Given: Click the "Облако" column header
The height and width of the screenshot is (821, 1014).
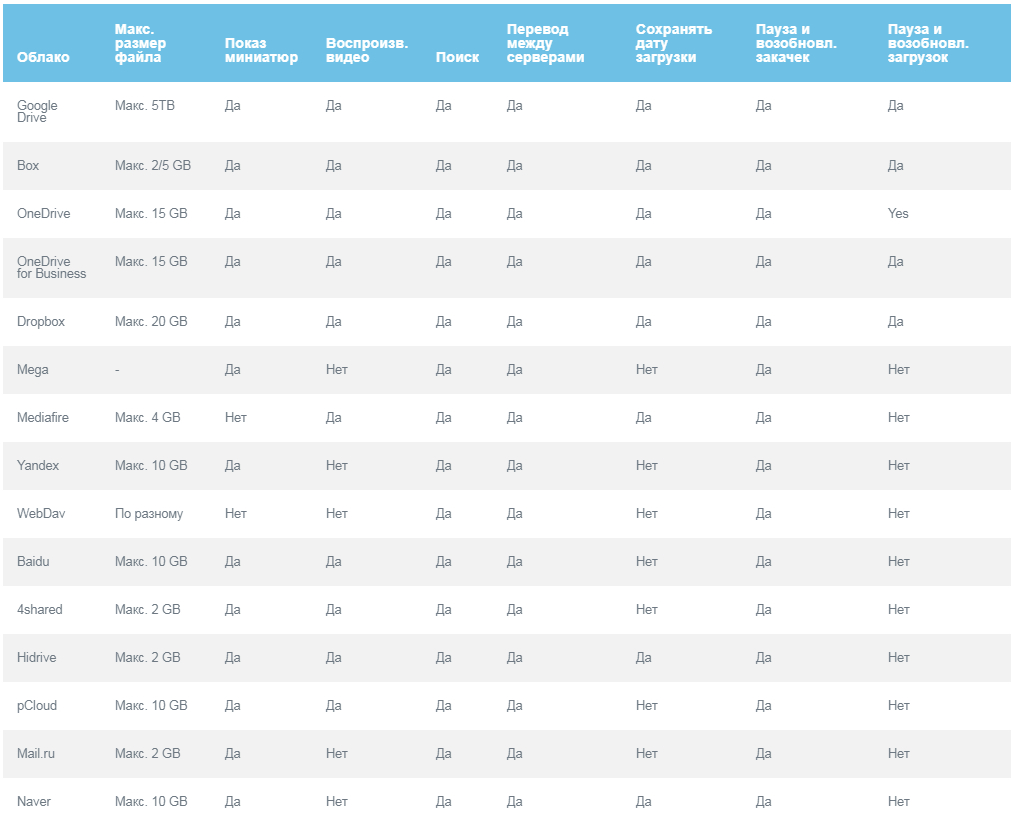Looking at the screenshot, I should point(43,57).
